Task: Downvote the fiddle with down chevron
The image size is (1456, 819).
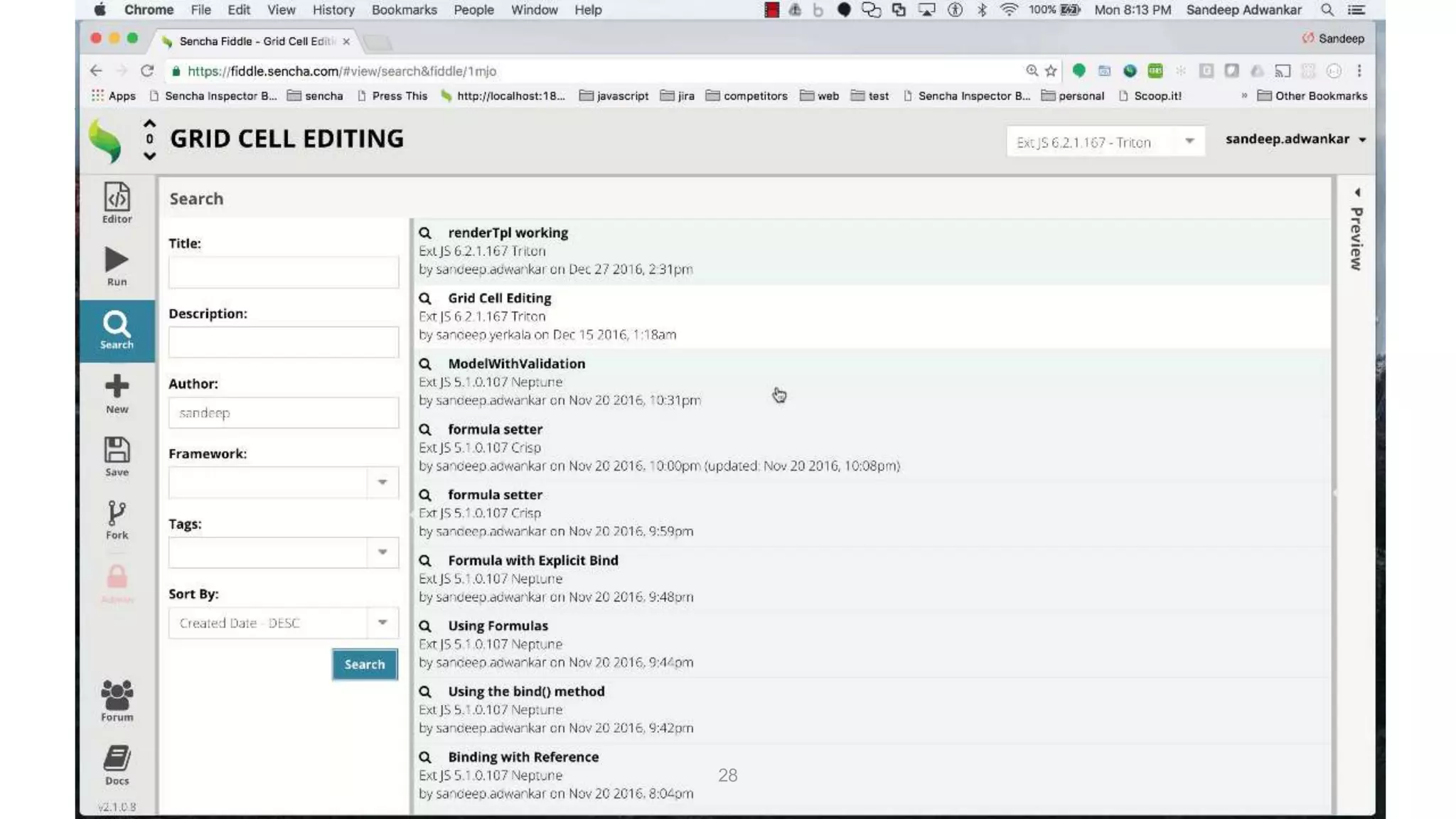Action: pos(149,156)
